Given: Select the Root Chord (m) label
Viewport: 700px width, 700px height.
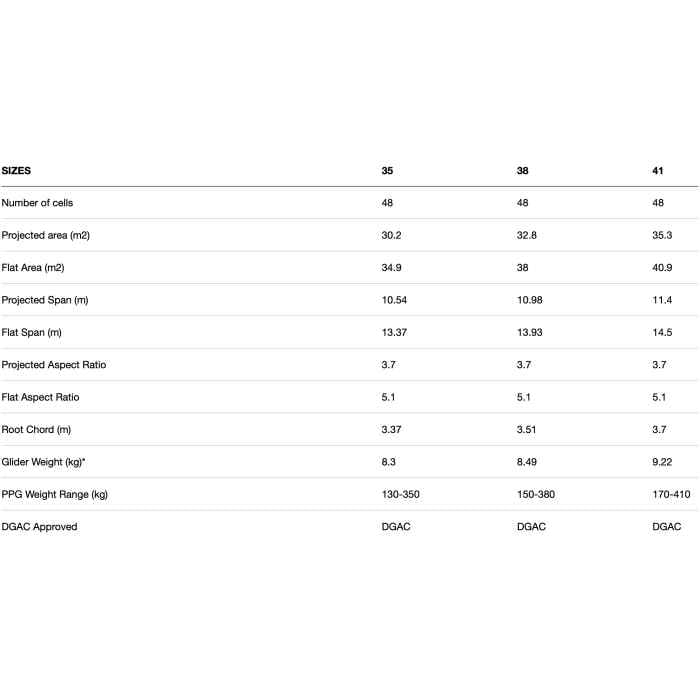Looking at the screenshot, I should [36, 429].
